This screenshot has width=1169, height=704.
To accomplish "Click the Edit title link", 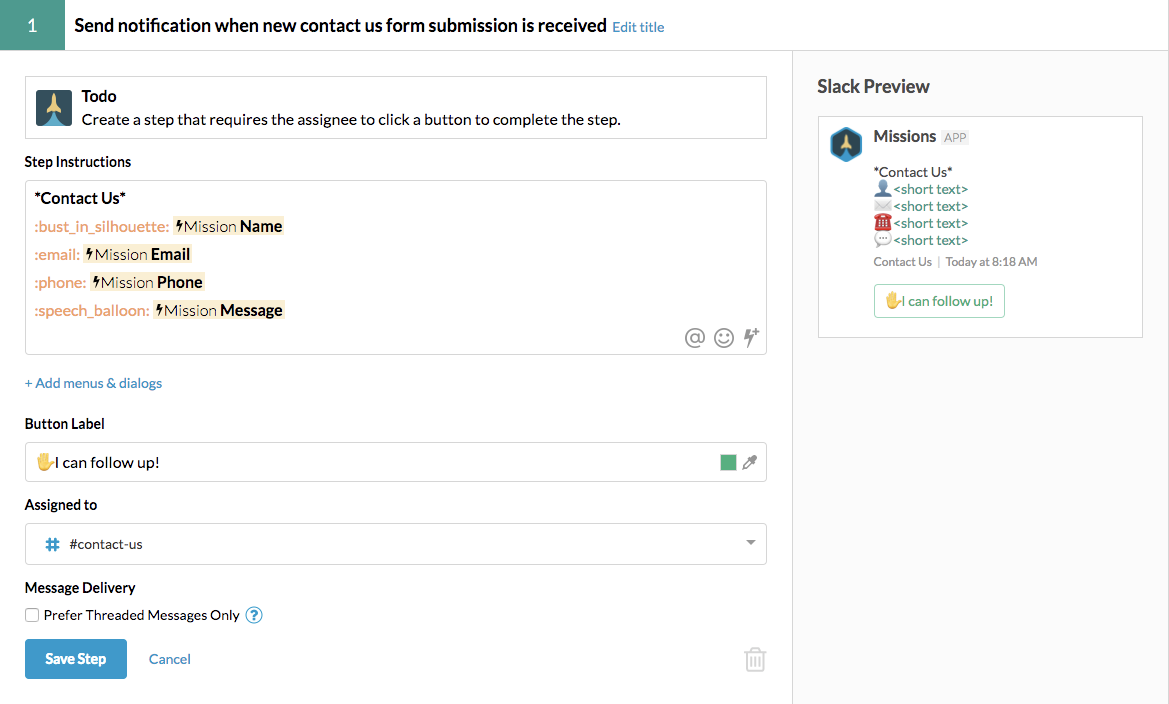I will 638,27.
